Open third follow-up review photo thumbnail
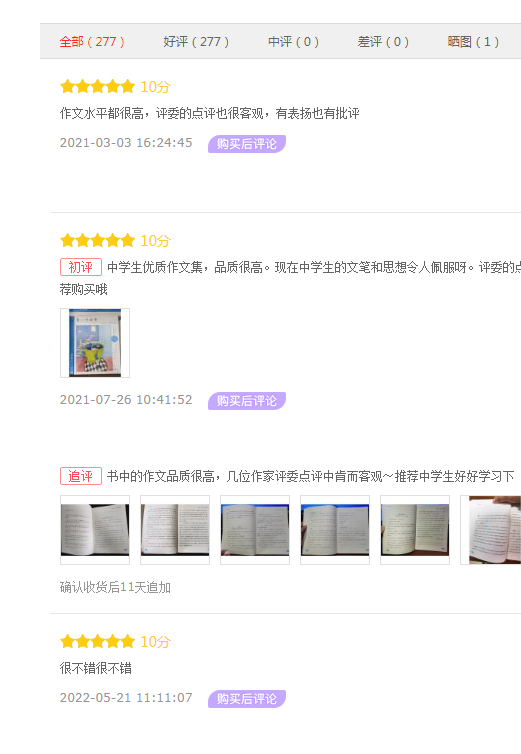Screen dimensions: 521x754 pyautogui.click(x=255, y=530)
